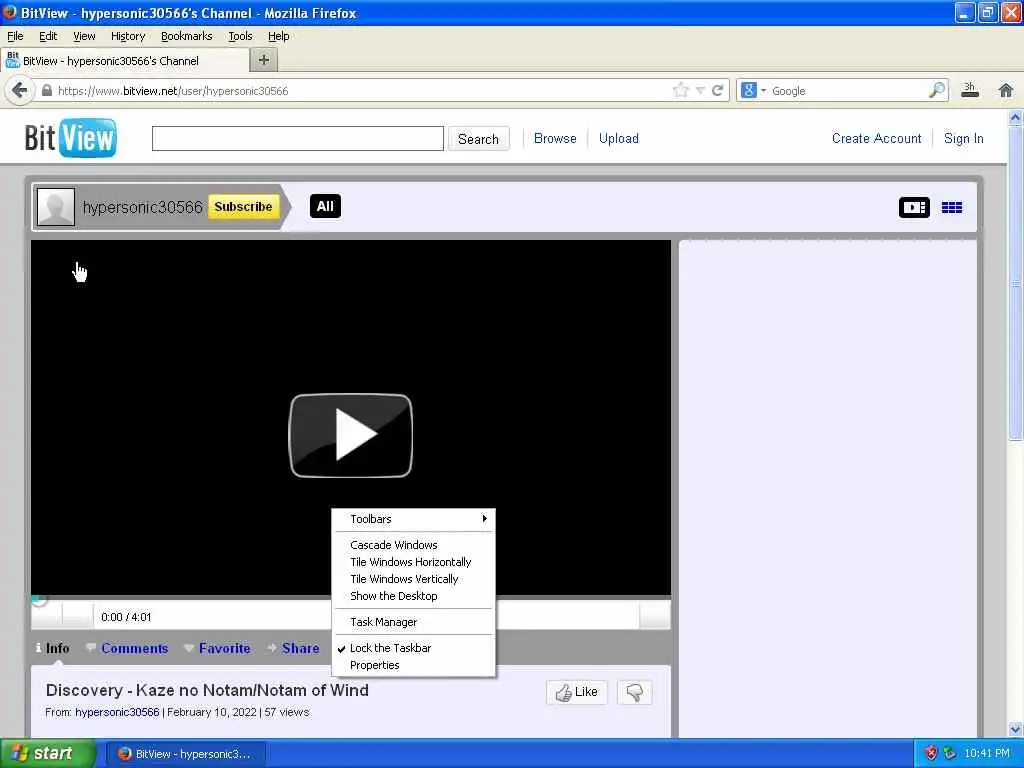Open the History menu

(128, 36)
